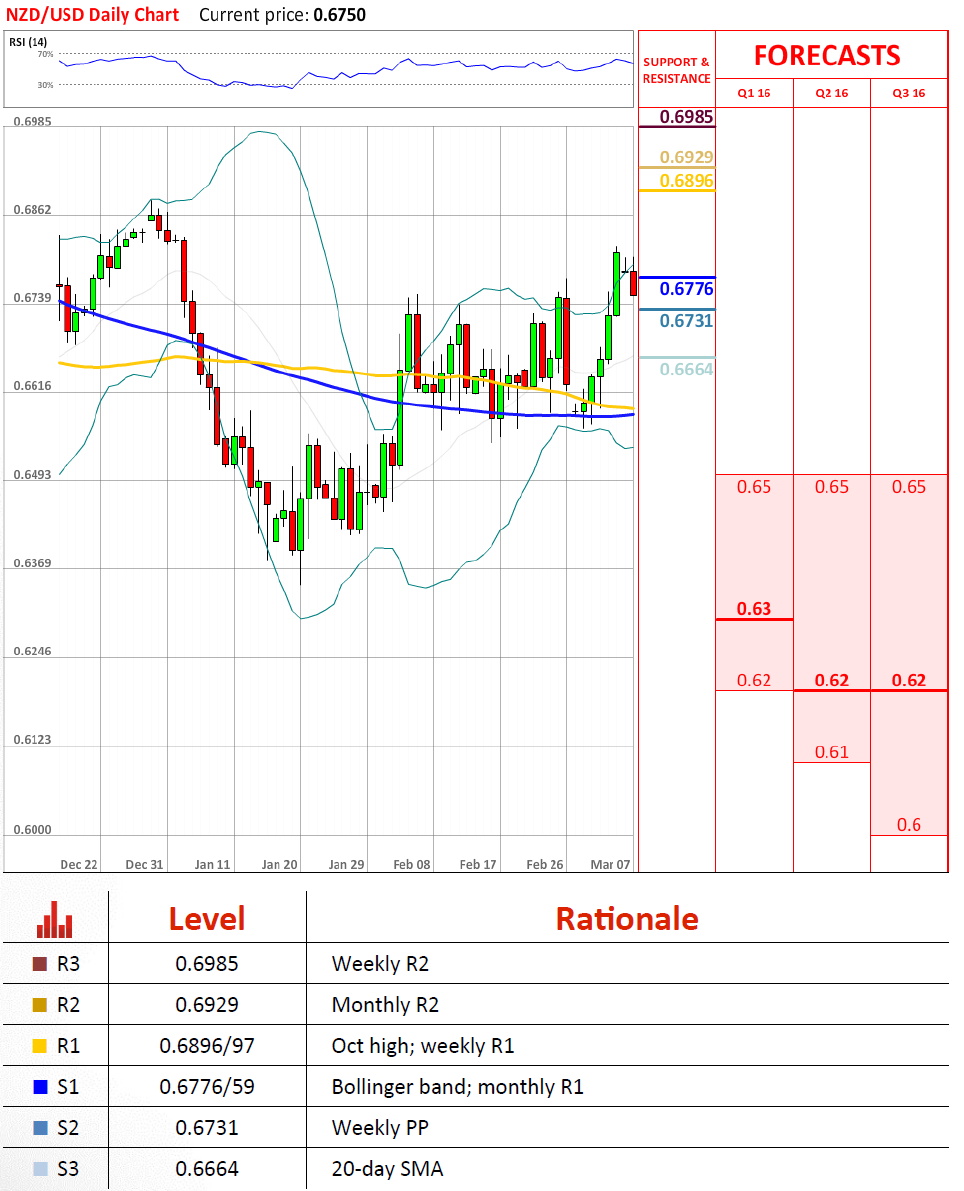
Task: Click the Weekly PP rationale text
Action: point(380,1128)
